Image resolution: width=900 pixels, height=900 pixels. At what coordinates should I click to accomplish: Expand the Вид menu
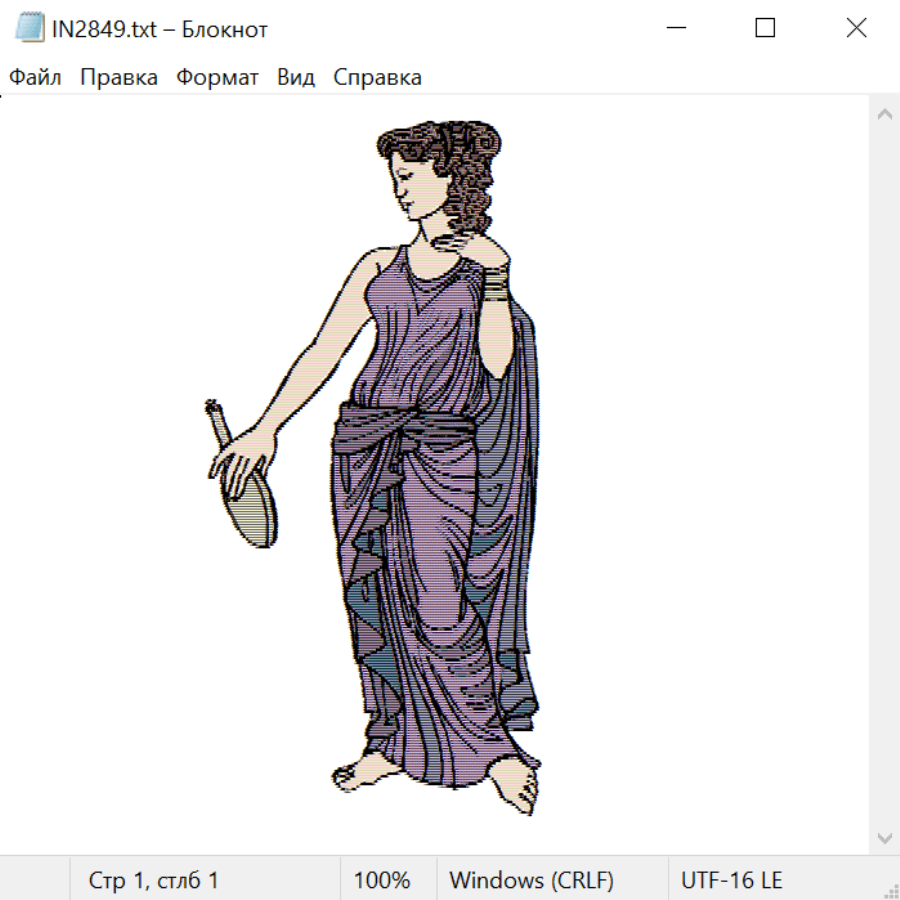(295, 78)
